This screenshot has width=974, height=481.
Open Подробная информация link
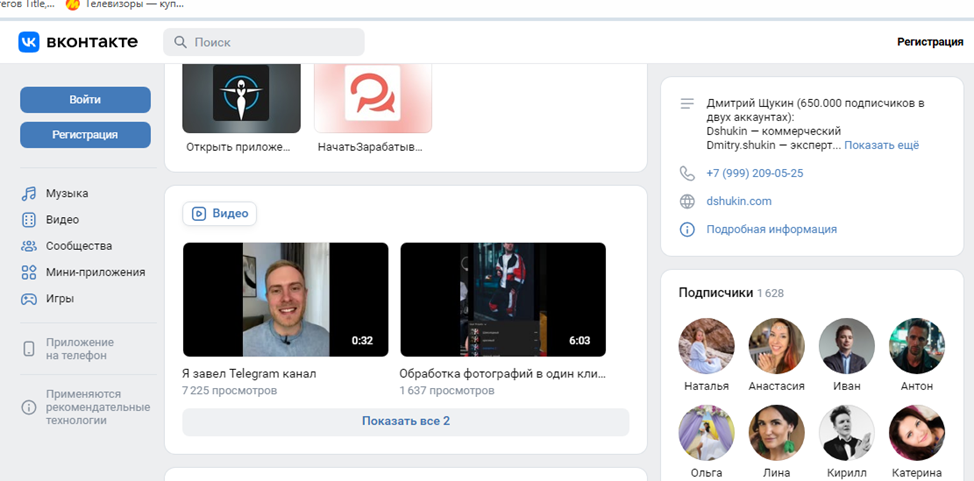click(x=771, y=229)
